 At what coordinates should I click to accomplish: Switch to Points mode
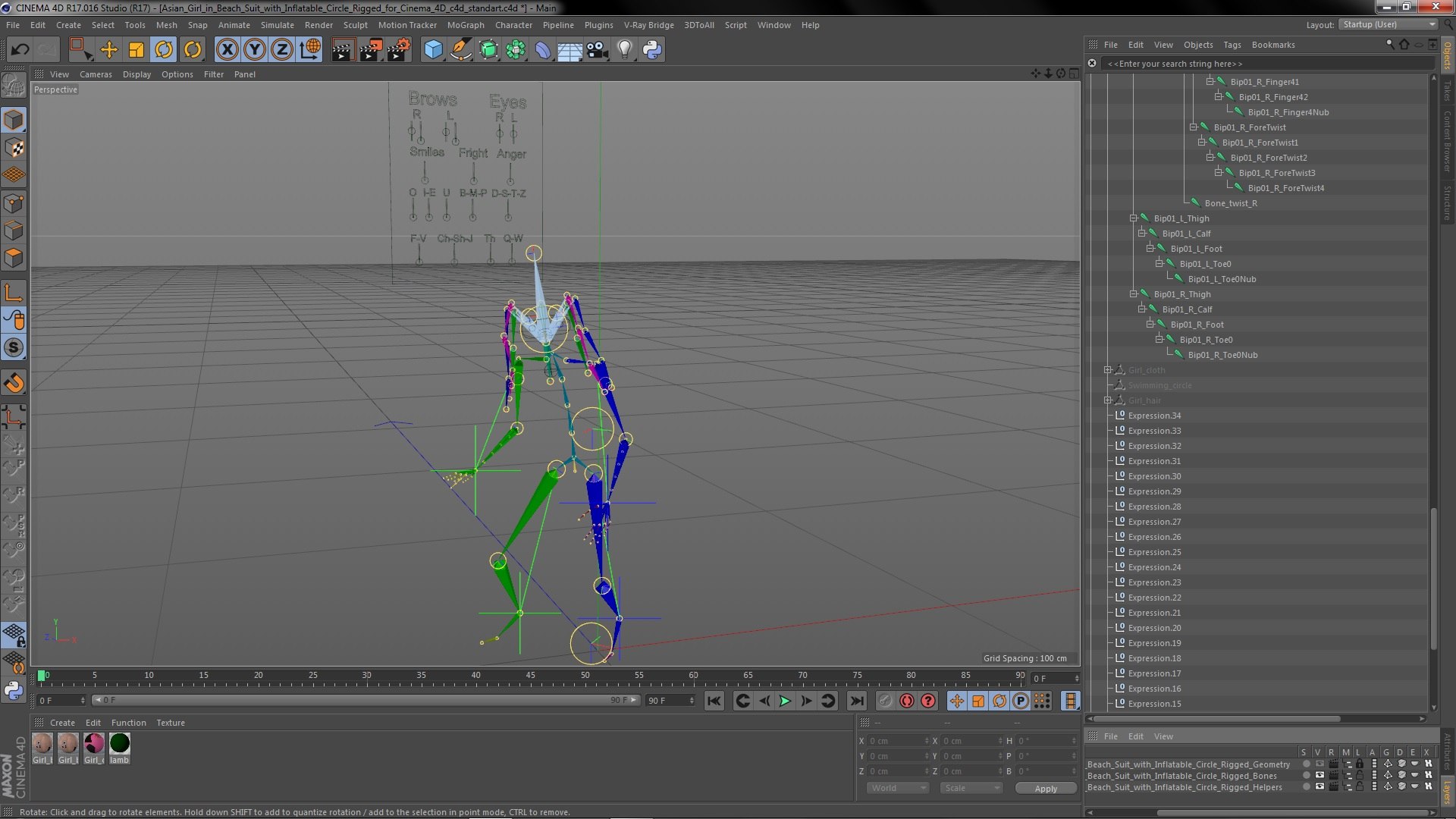(x=14, y=203)
